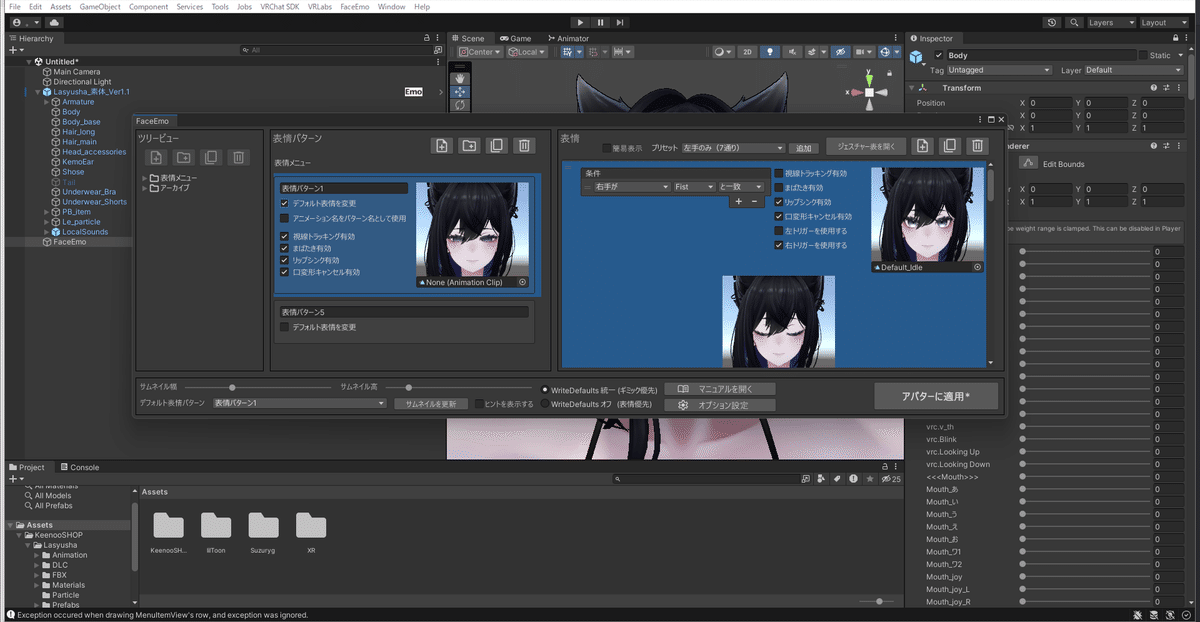
Task: Open Undo History with the clock icon
Action: tap(1052, 22)
